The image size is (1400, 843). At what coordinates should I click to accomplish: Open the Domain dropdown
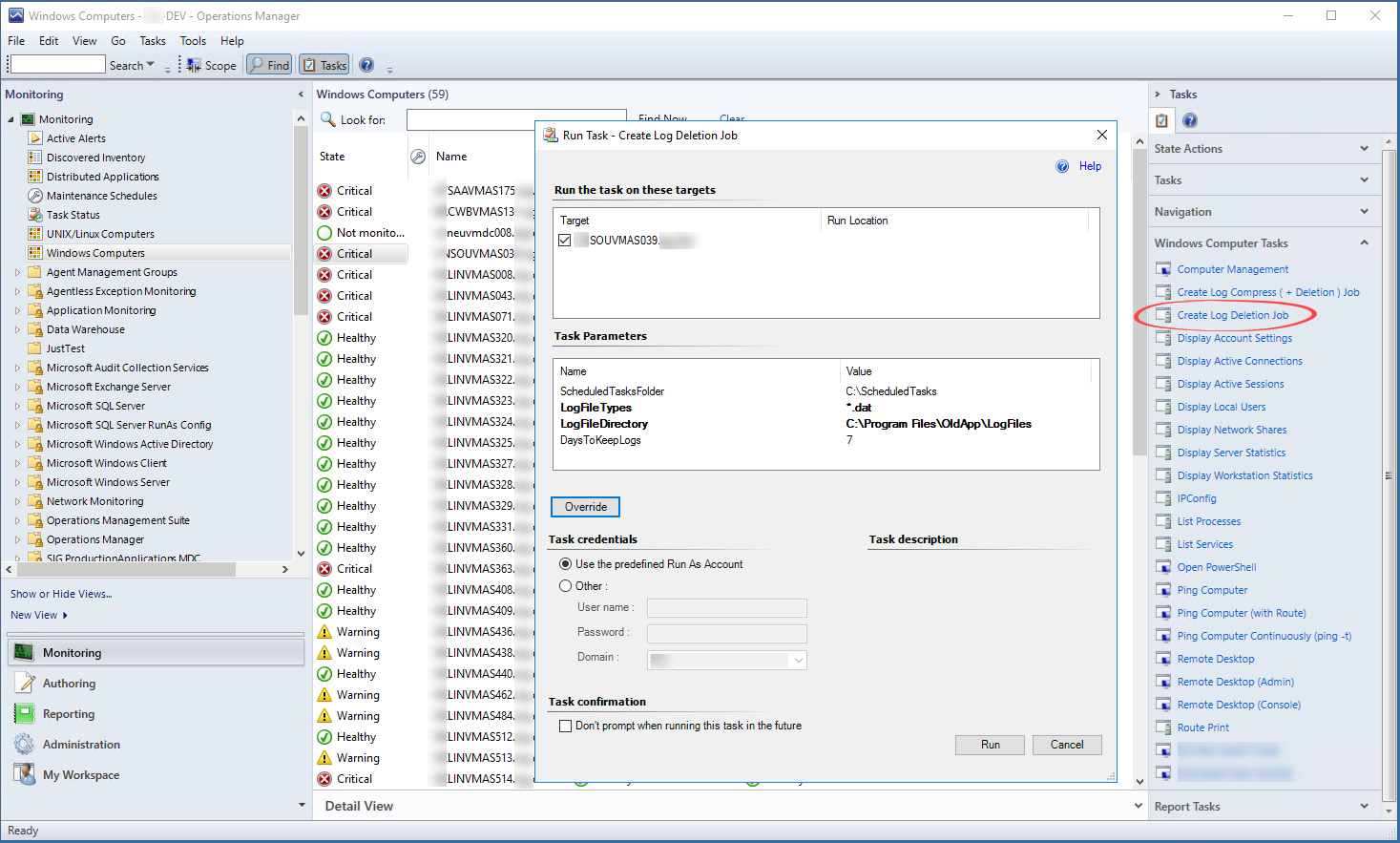coord(798,660)
